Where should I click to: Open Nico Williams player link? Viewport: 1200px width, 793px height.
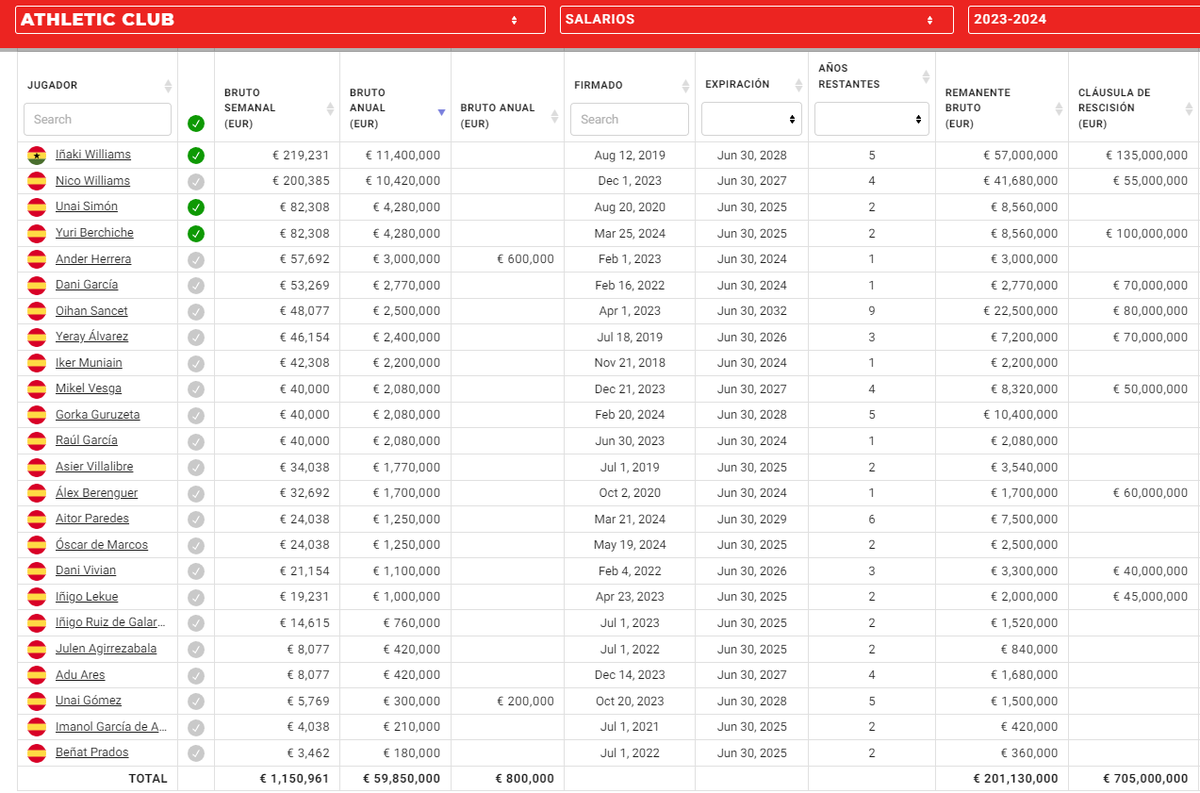pos(93,181)
